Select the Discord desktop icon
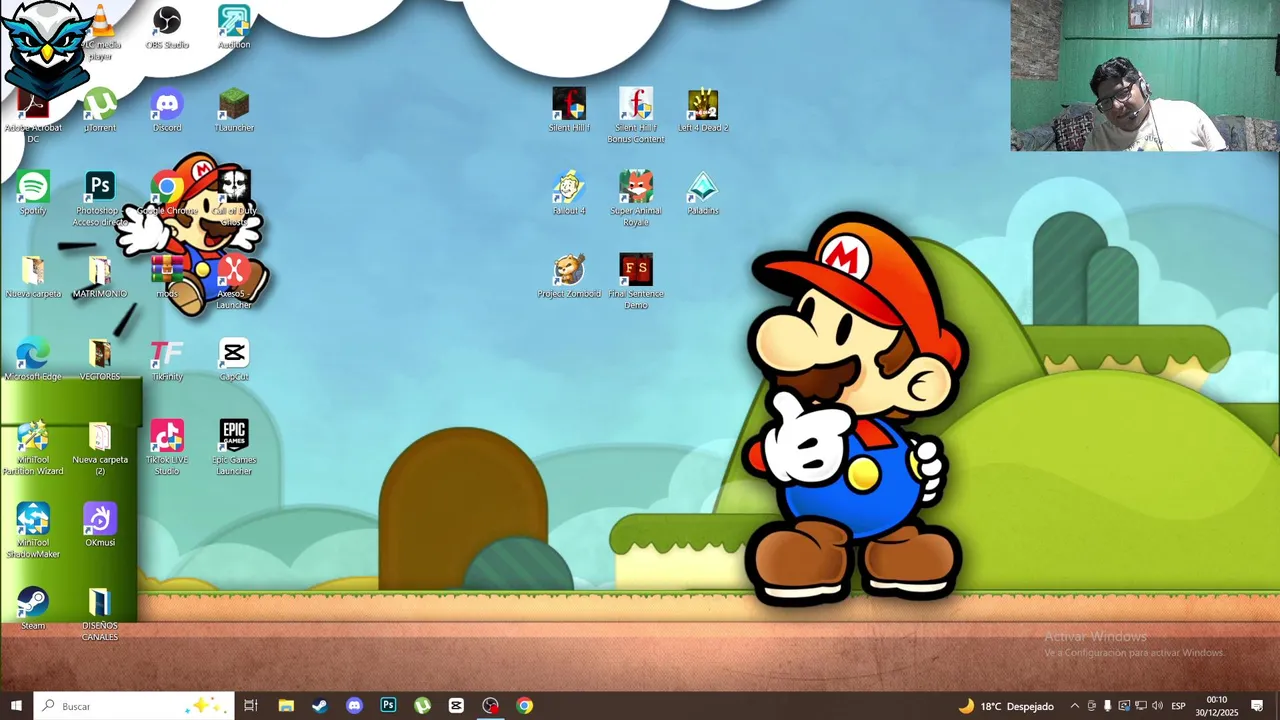Image resolution: width=1280 pixels, height=720 pixels. tap(167, 110)
